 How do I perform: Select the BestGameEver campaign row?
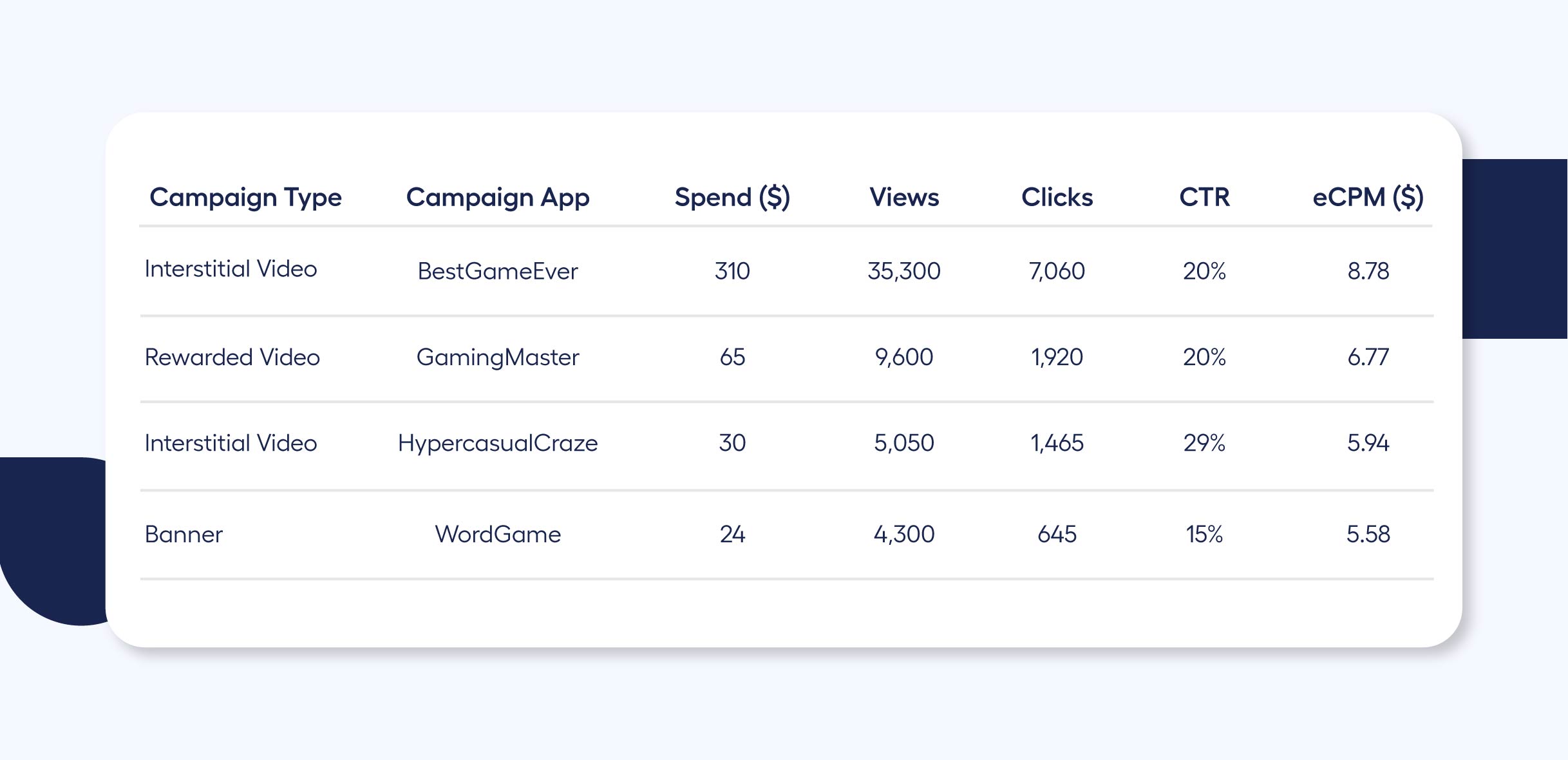tap(498, 271)
